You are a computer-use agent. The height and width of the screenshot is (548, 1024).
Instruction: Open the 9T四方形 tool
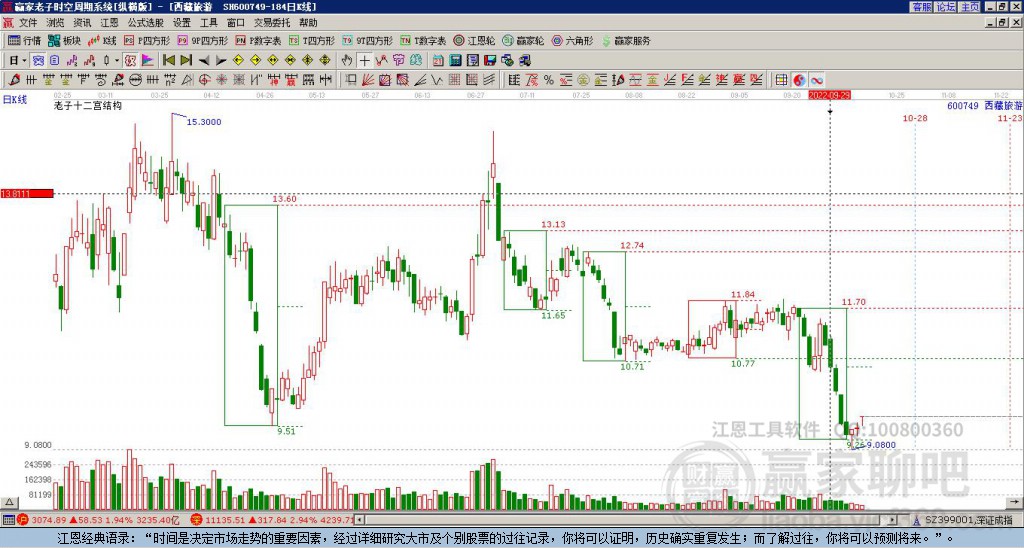coord(367,40)
